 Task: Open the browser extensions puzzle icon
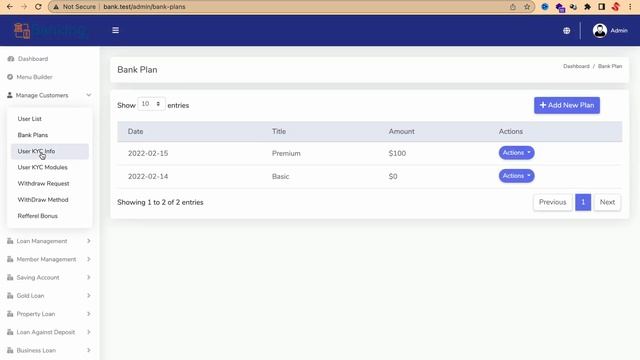pos(587,7)
